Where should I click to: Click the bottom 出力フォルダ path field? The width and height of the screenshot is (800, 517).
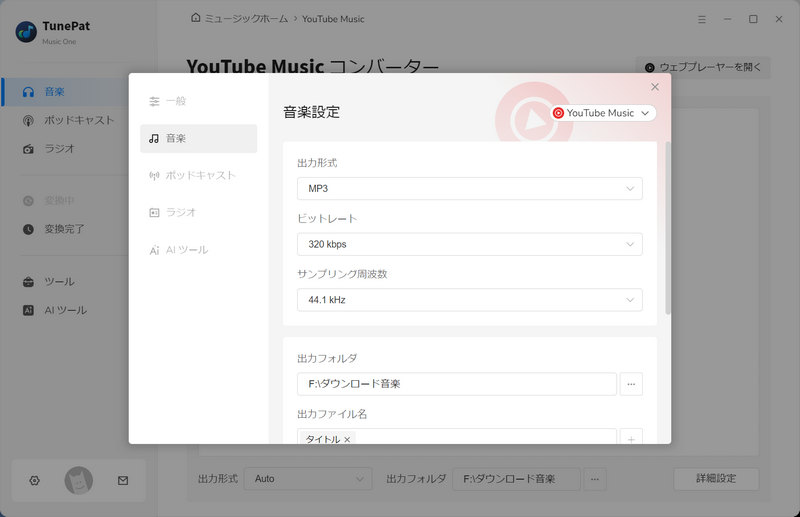(516, 479)
